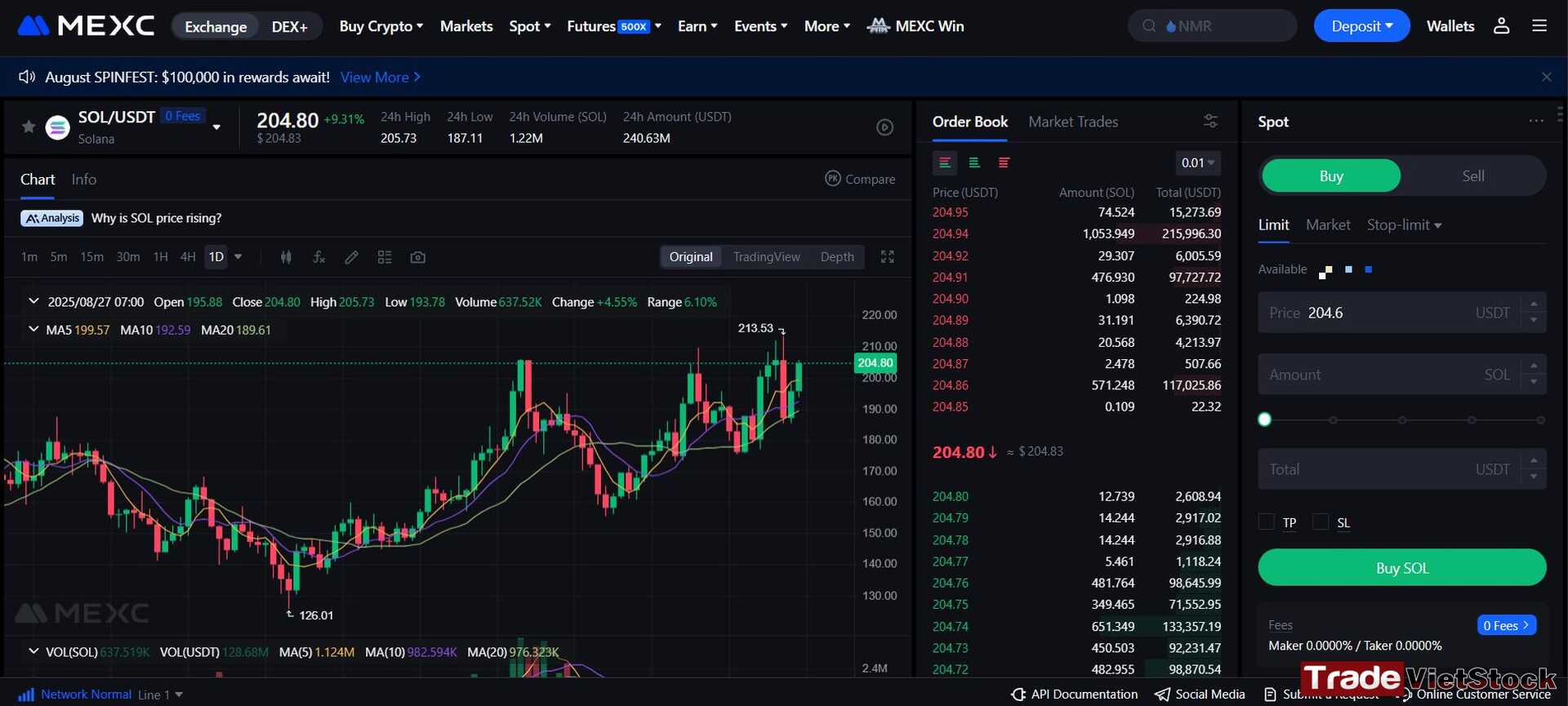
Task: Expand the Events dropdown
Action: 761,26
